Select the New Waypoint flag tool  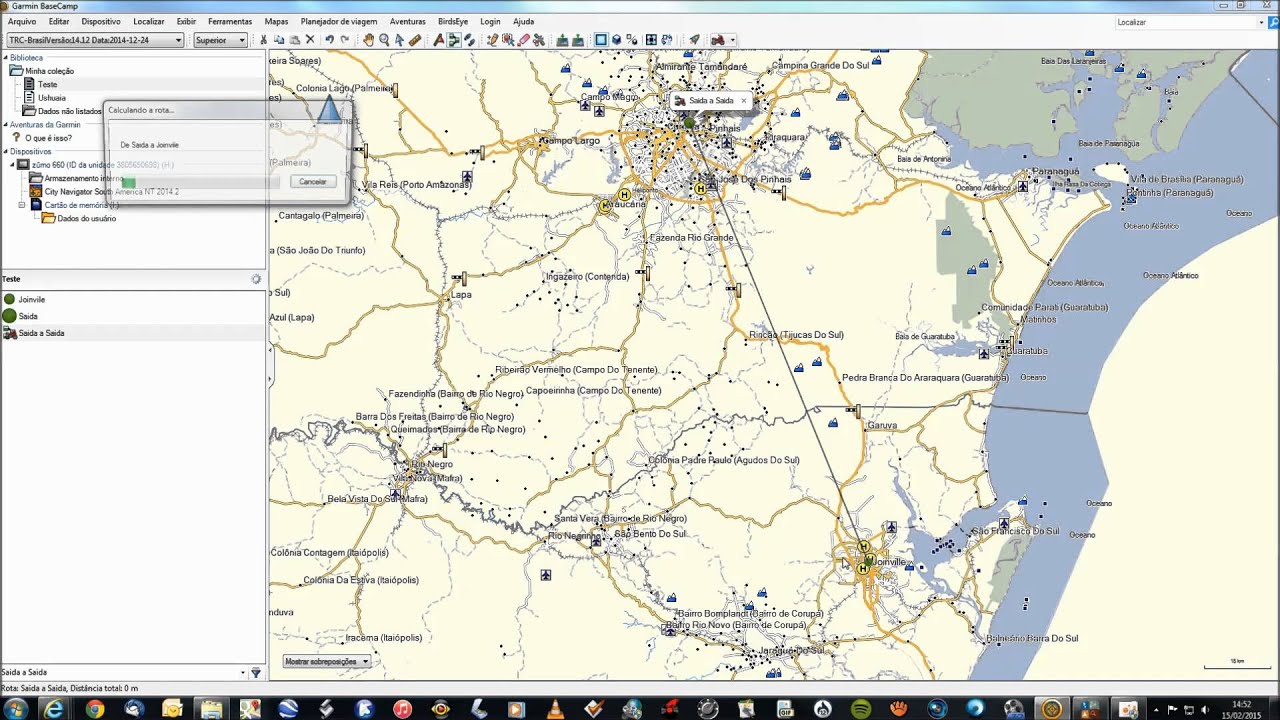[439, 40]
